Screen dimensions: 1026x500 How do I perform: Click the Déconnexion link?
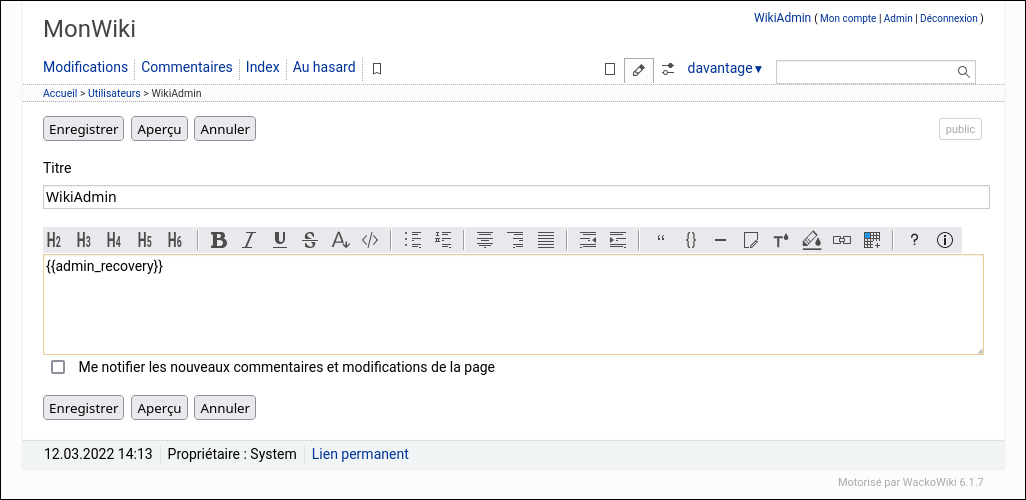click(948, 18)
